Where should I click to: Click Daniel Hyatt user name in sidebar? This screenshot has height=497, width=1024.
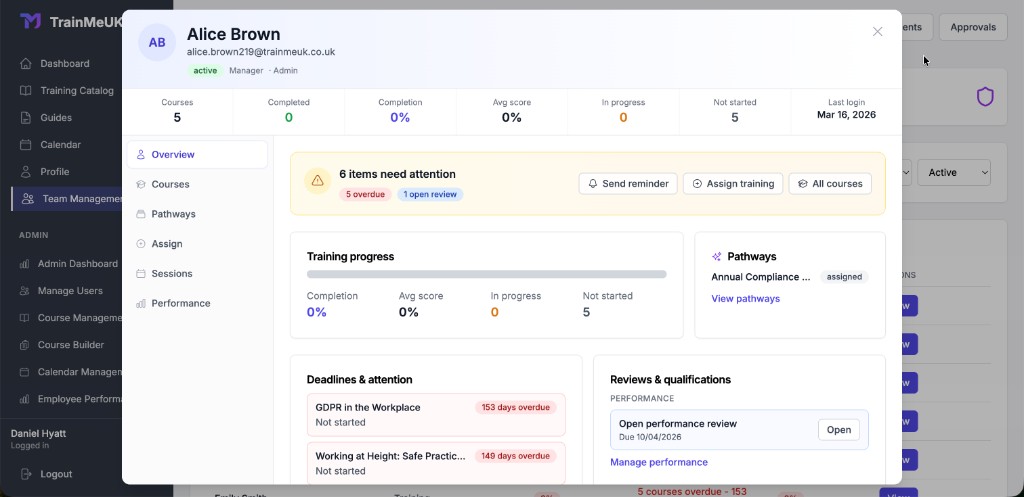39,434
